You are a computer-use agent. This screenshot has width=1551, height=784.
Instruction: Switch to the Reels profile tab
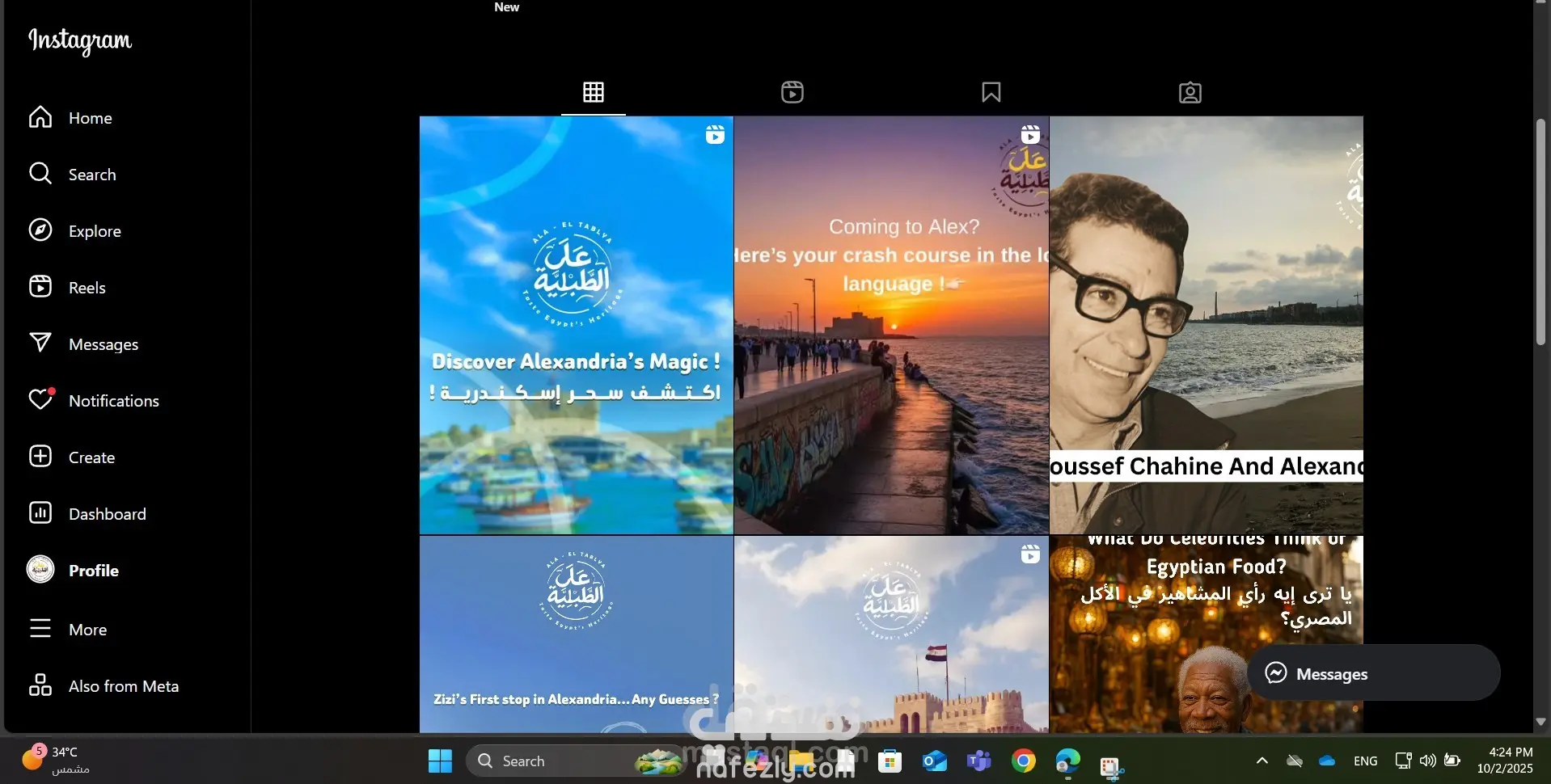click(x=792, y=92)
